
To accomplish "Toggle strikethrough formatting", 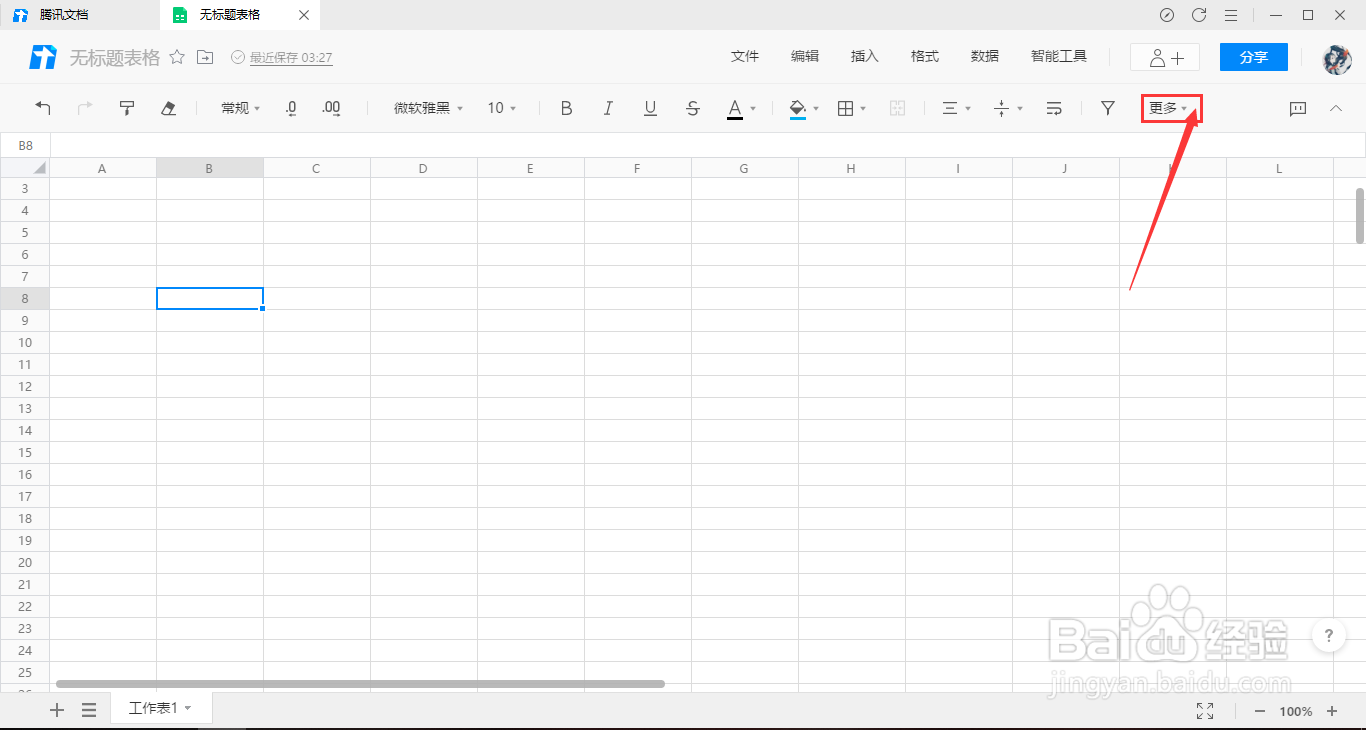I will coord(693,108).
